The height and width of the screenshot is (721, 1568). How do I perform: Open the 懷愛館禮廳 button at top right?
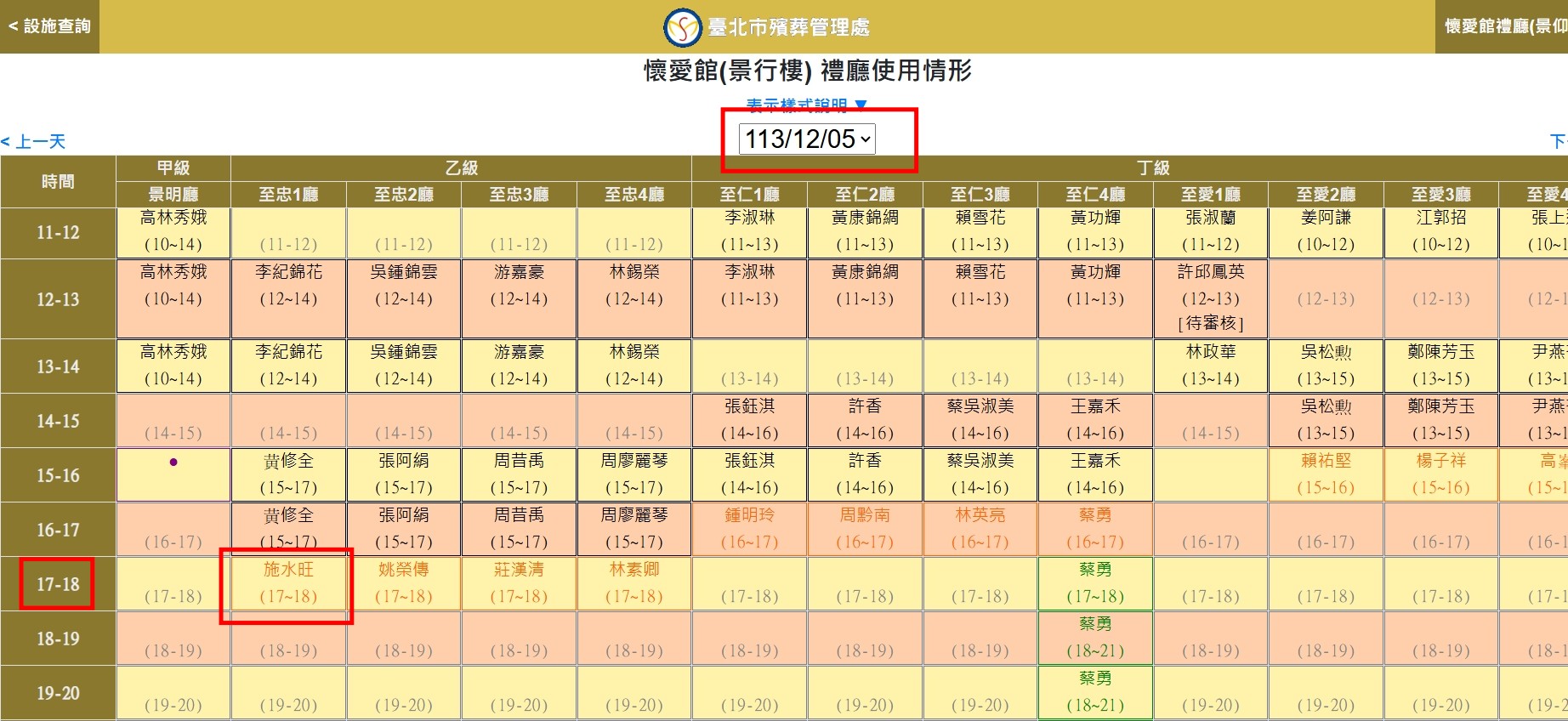click(x=1502, y=26)
